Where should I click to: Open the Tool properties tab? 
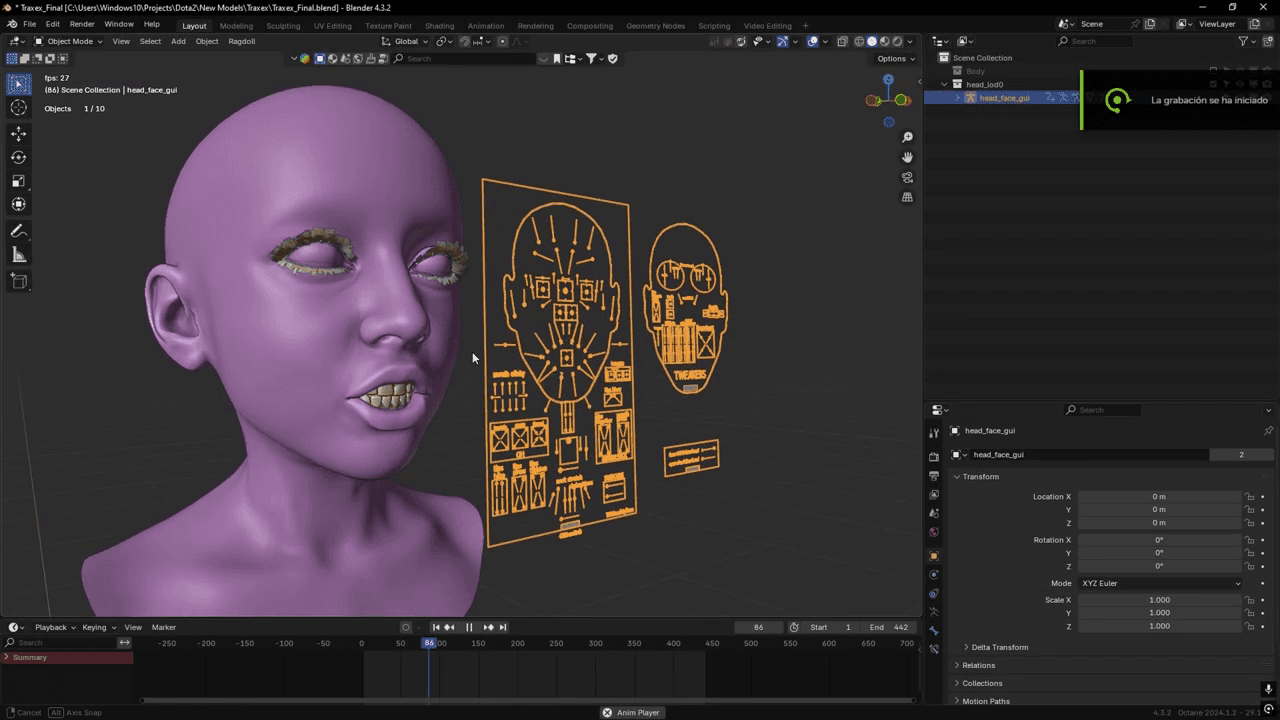point(934,433)
